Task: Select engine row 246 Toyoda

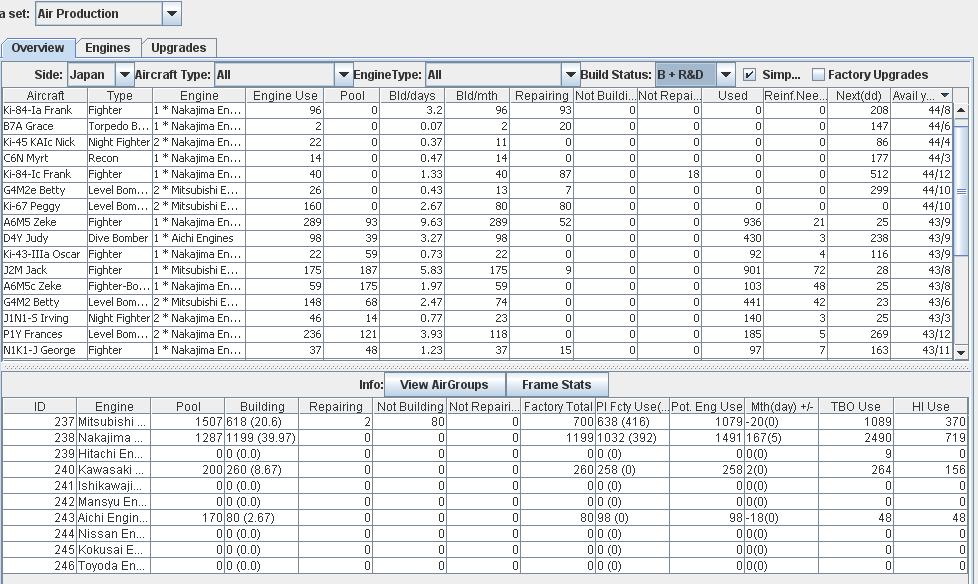Action: tap(485, 566)
